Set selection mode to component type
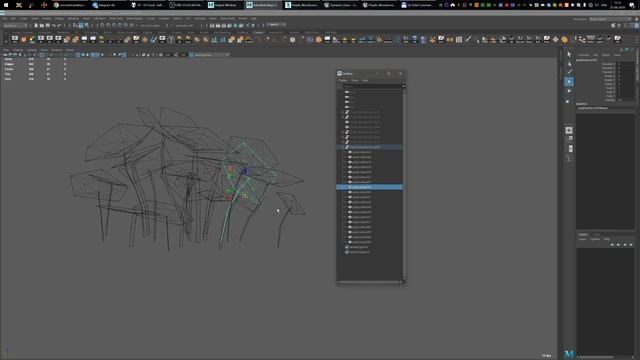This screenshot has width=640, height=360. [86, 25]
